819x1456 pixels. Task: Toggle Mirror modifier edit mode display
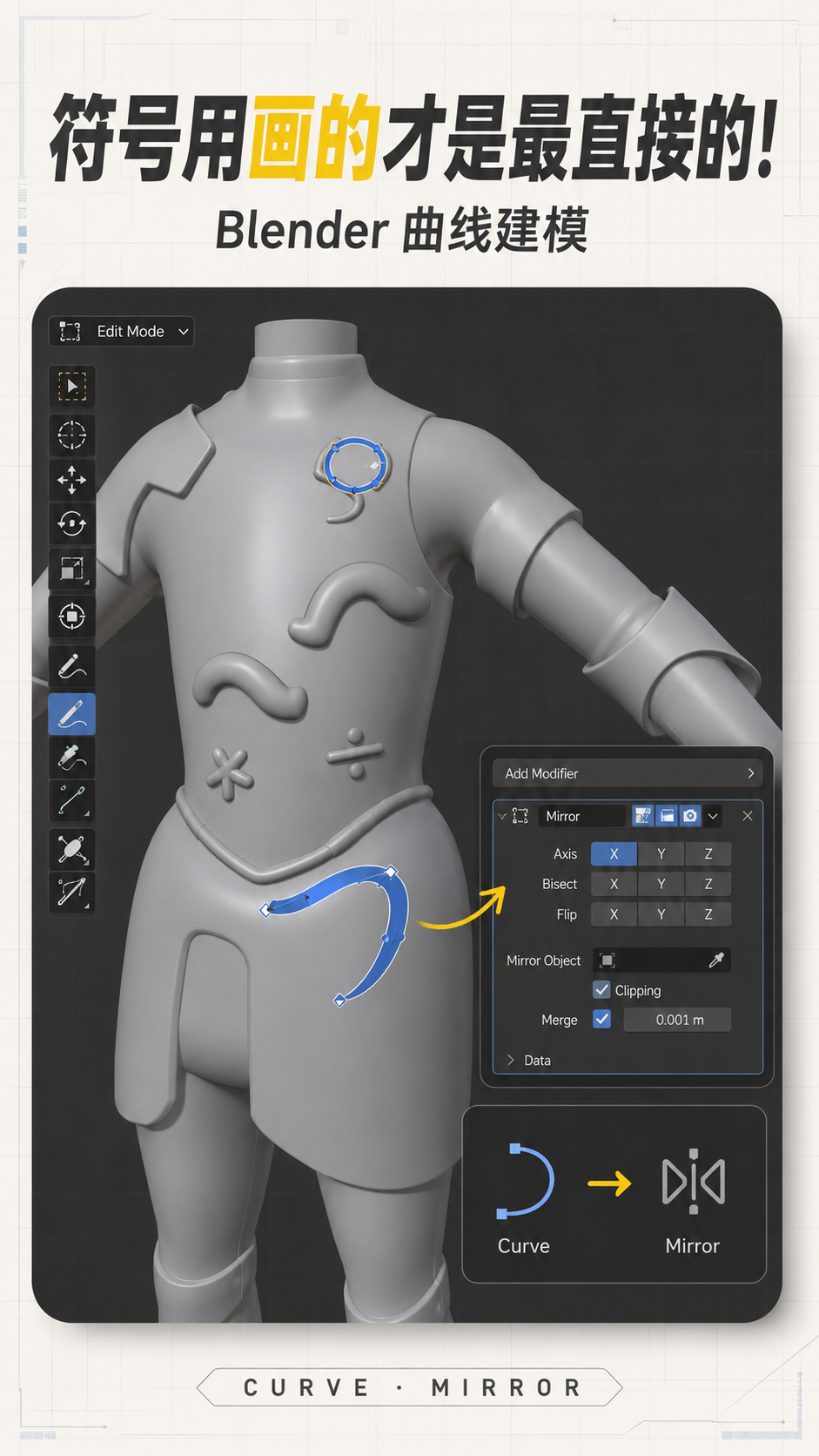642,816
